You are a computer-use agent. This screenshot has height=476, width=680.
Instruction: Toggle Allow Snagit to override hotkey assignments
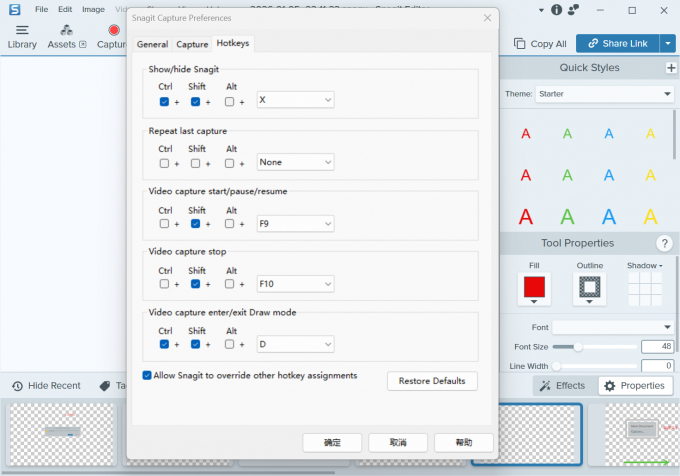tap(147, 376)
